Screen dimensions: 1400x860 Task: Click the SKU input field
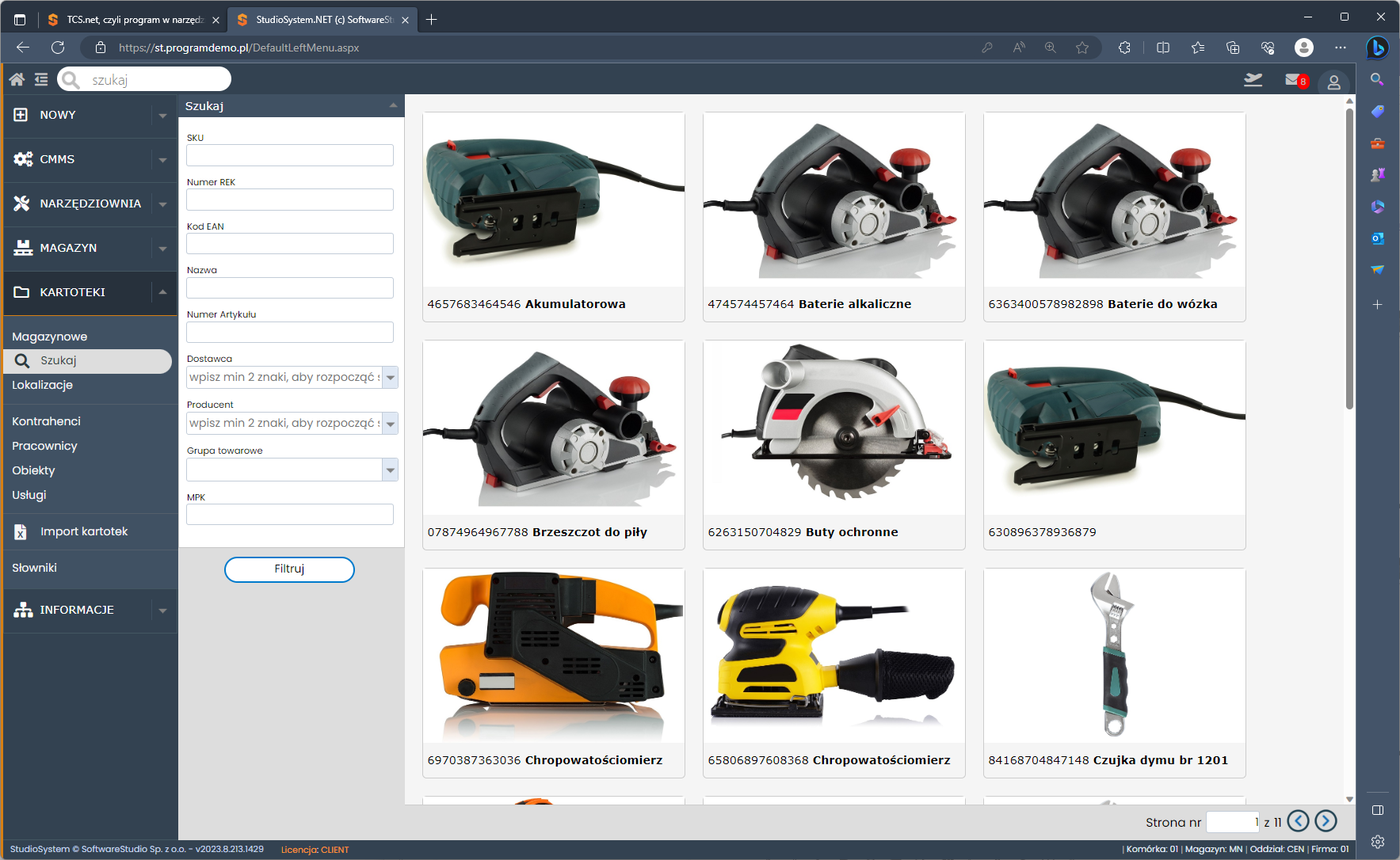coord(290,155)
